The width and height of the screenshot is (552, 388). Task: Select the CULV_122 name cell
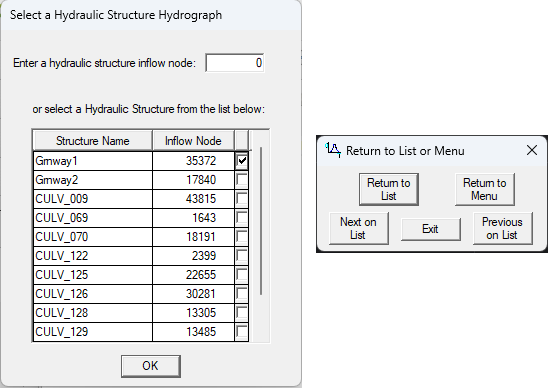93,256
